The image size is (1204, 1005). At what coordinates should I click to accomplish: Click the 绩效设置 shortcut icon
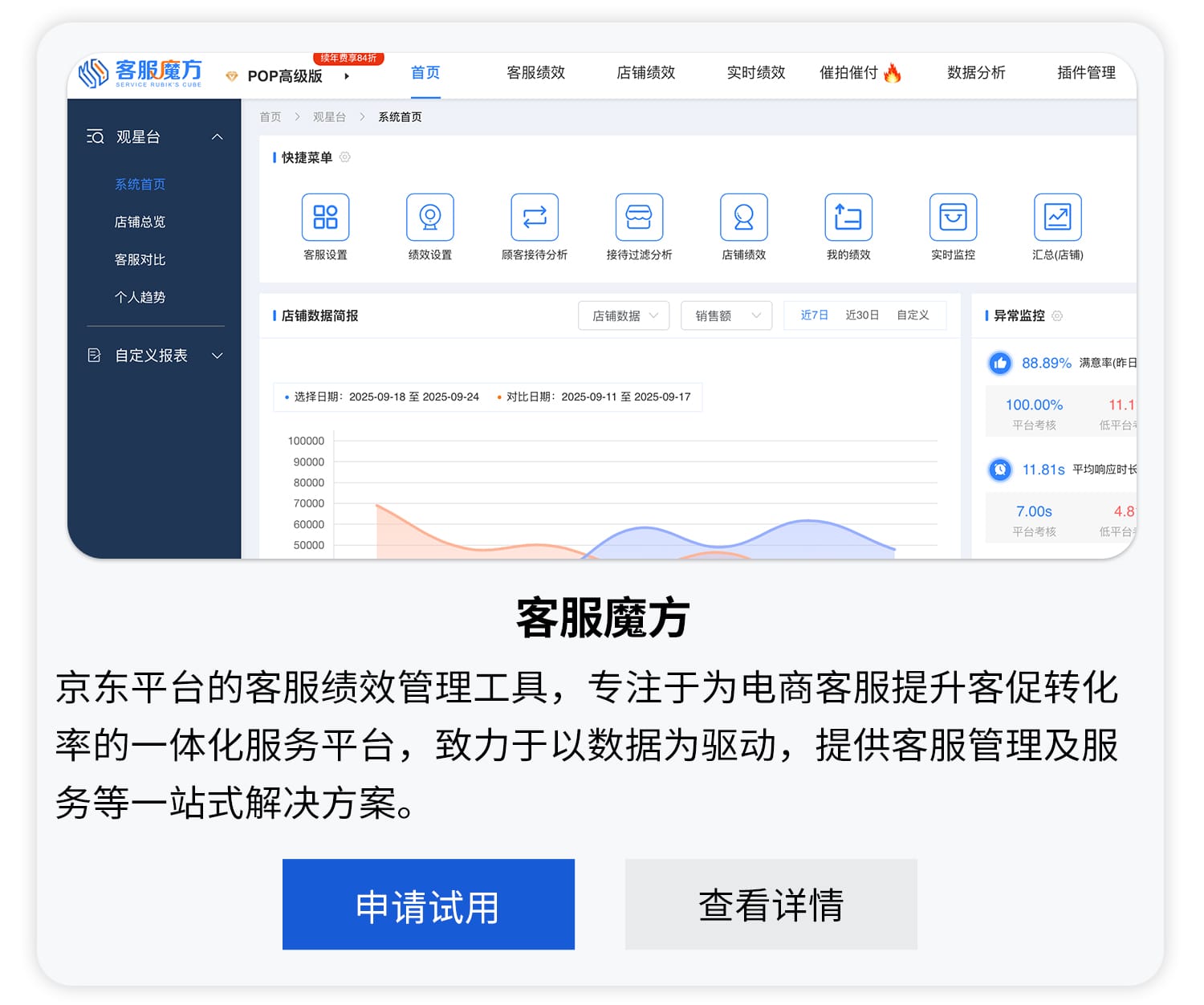pos(429,218)
